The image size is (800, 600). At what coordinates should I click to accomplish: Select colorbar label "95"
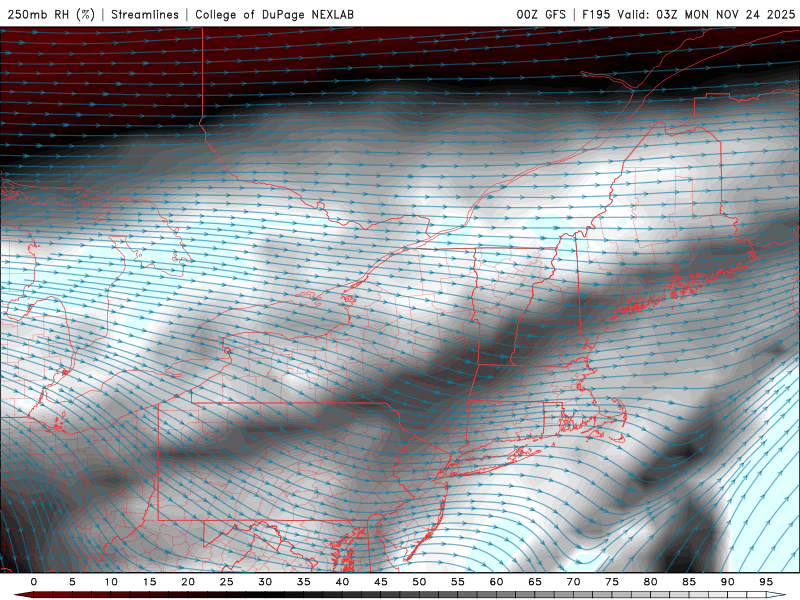tap(766, 582)
